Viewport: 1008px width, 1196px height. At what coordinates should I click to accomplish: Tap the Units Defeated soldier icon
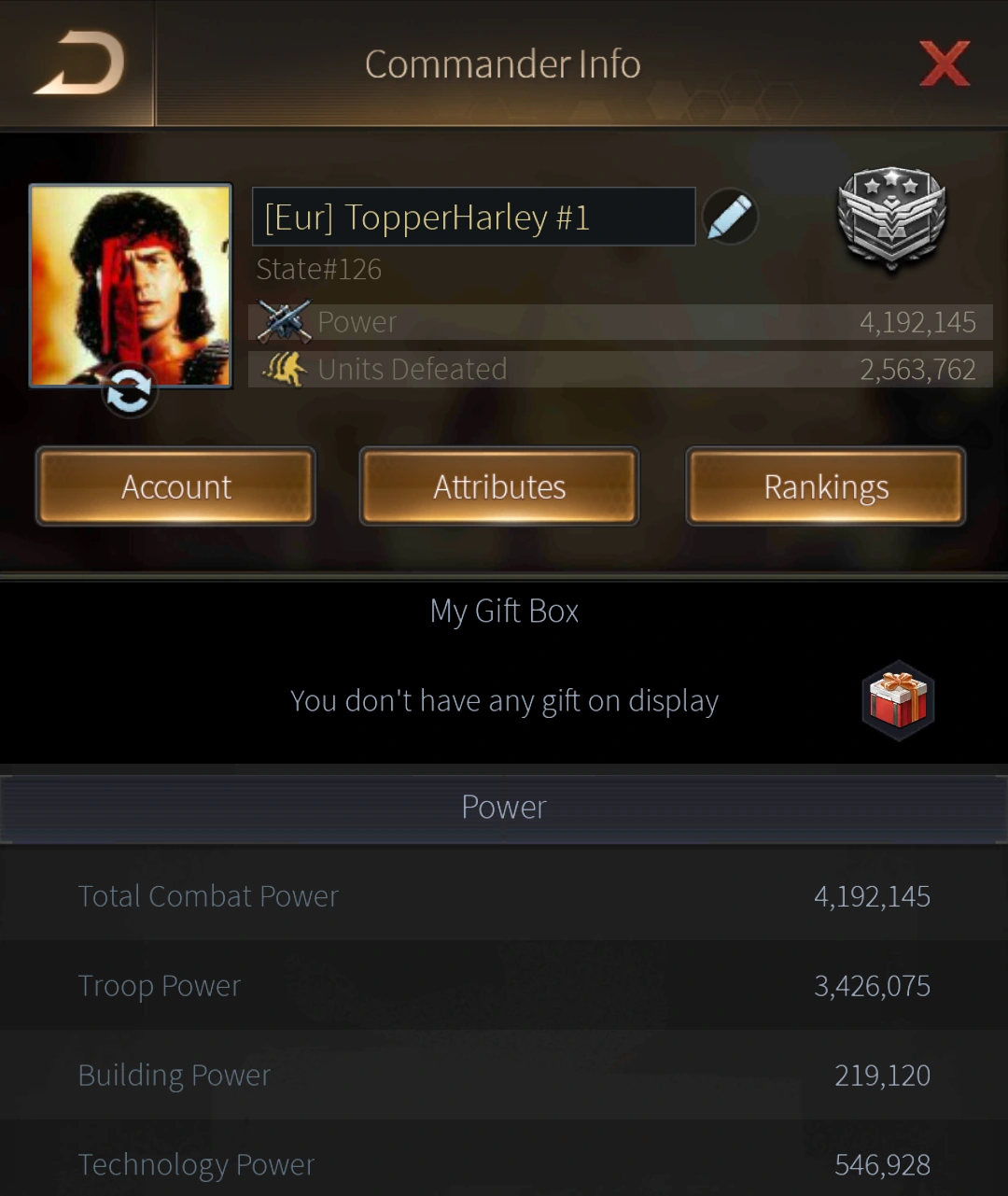click(285, 369)
